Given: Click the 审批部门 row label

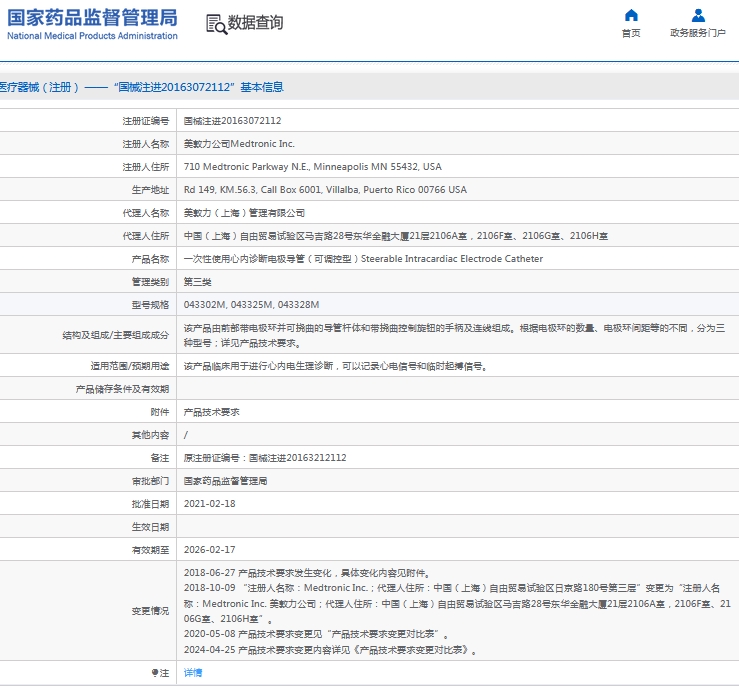Looking at the screenshot, I should point(150,481).
